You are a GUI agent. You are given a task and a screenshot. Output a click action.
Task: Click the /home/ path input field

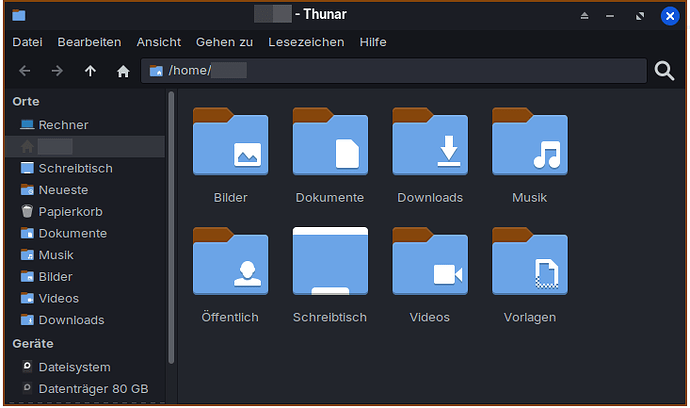click(x=394, y=70)
